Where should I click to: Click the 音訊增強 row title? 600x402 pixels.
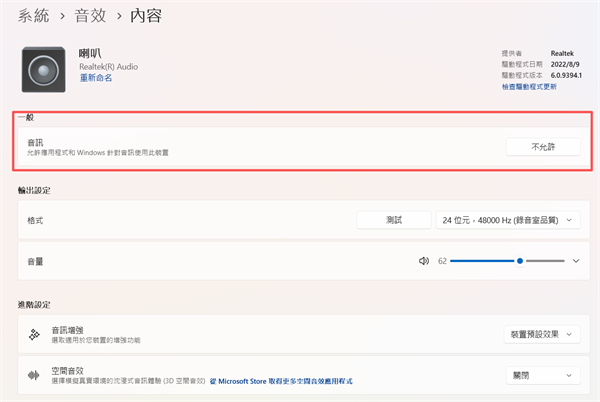click(67, 329)
